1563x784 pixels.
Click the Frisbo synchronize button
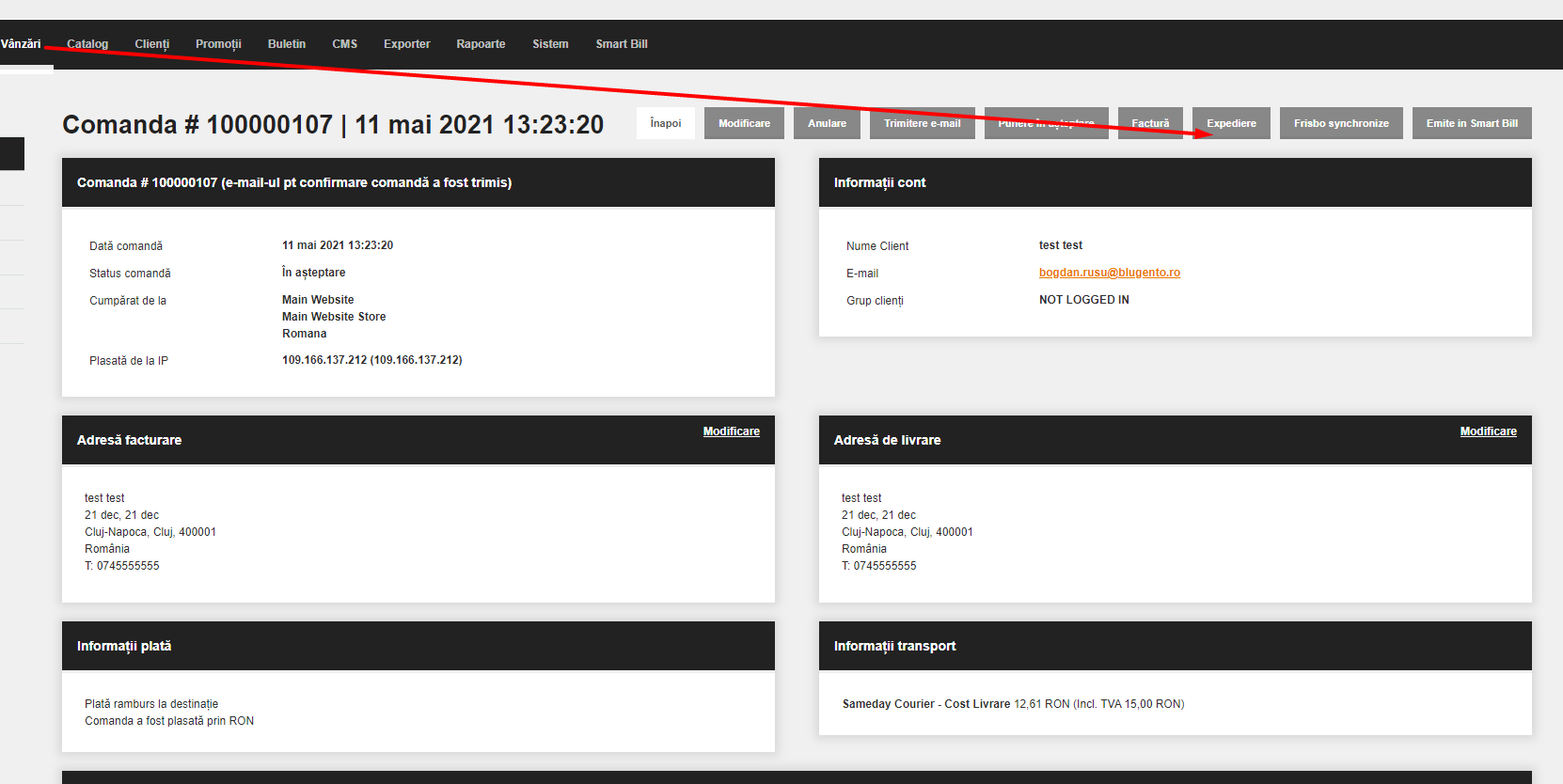pos(1341,123)
